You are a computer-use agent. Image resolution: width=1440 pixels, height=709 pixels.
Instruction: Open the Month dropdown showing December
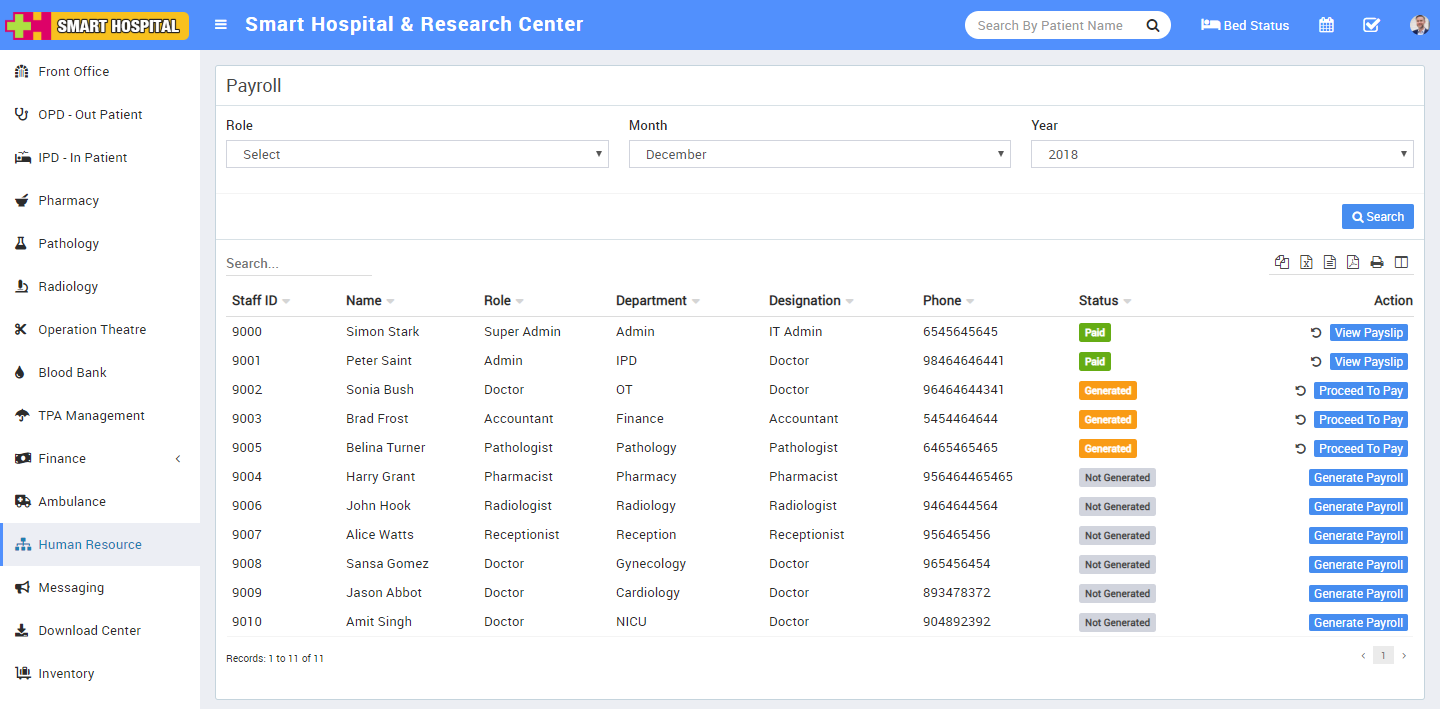tap(819, 154)
